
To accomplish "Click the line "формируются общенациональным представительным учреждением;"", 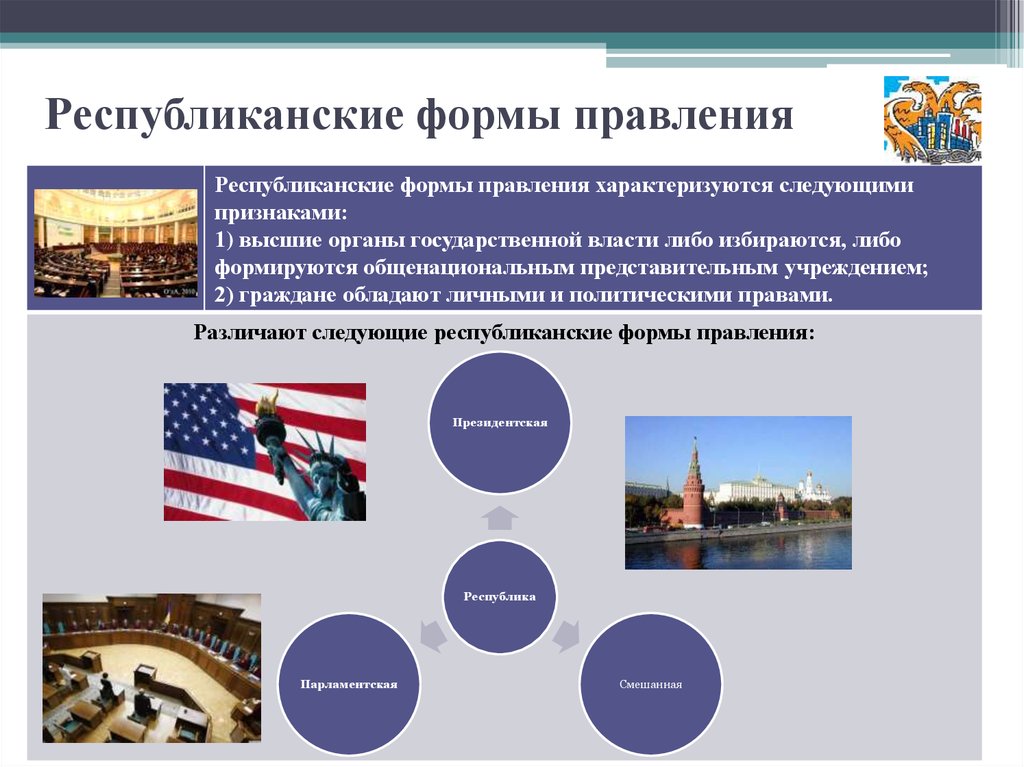I will [x=571, y=268].
